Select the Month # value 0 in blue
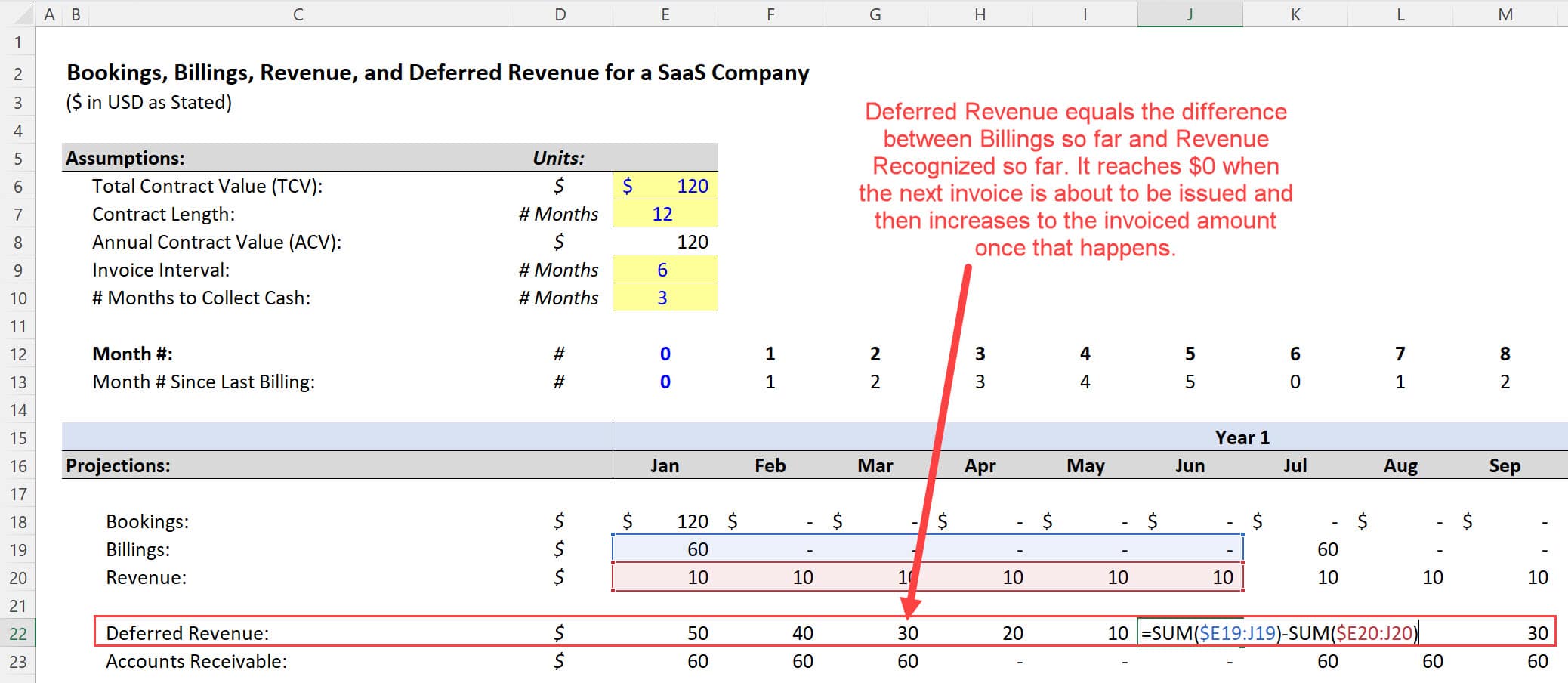The height and width of the screenshot is (683, 1568). (x=665, y=353)
